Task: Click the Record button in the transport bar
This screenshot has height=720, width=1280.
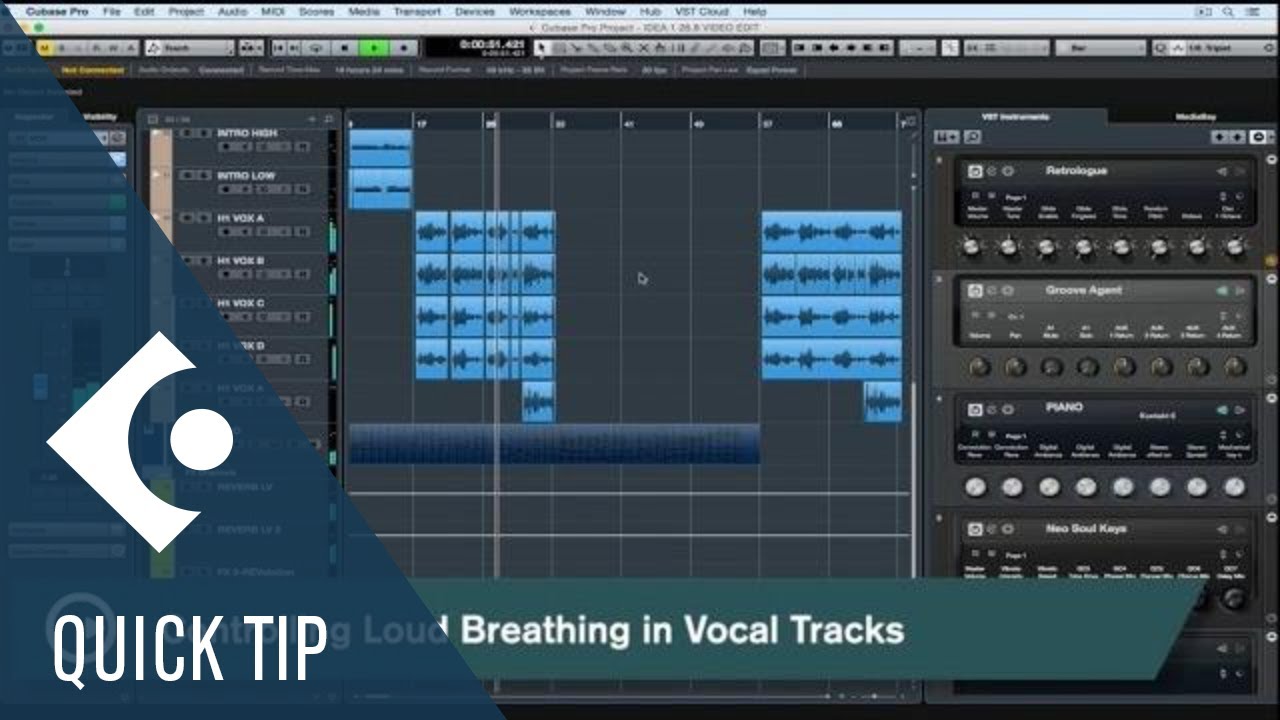Action: pyautogui.click(x=403, y=47)
